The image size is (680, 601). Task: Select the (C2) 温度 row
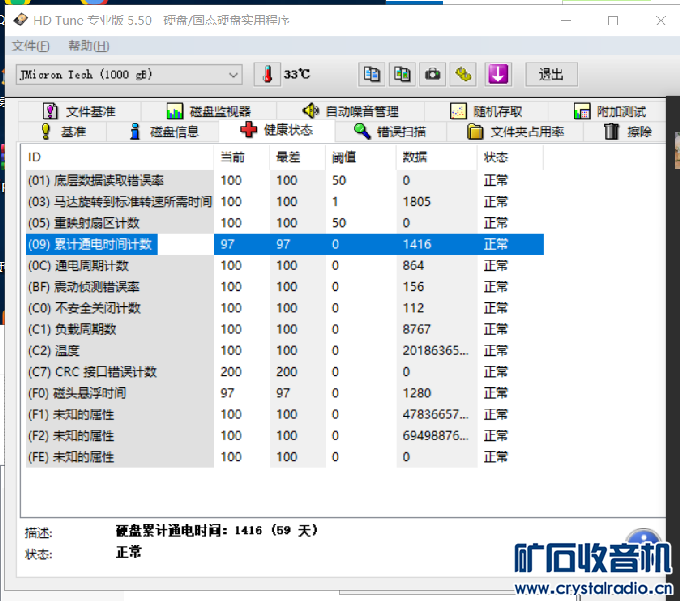pos(284,350)
